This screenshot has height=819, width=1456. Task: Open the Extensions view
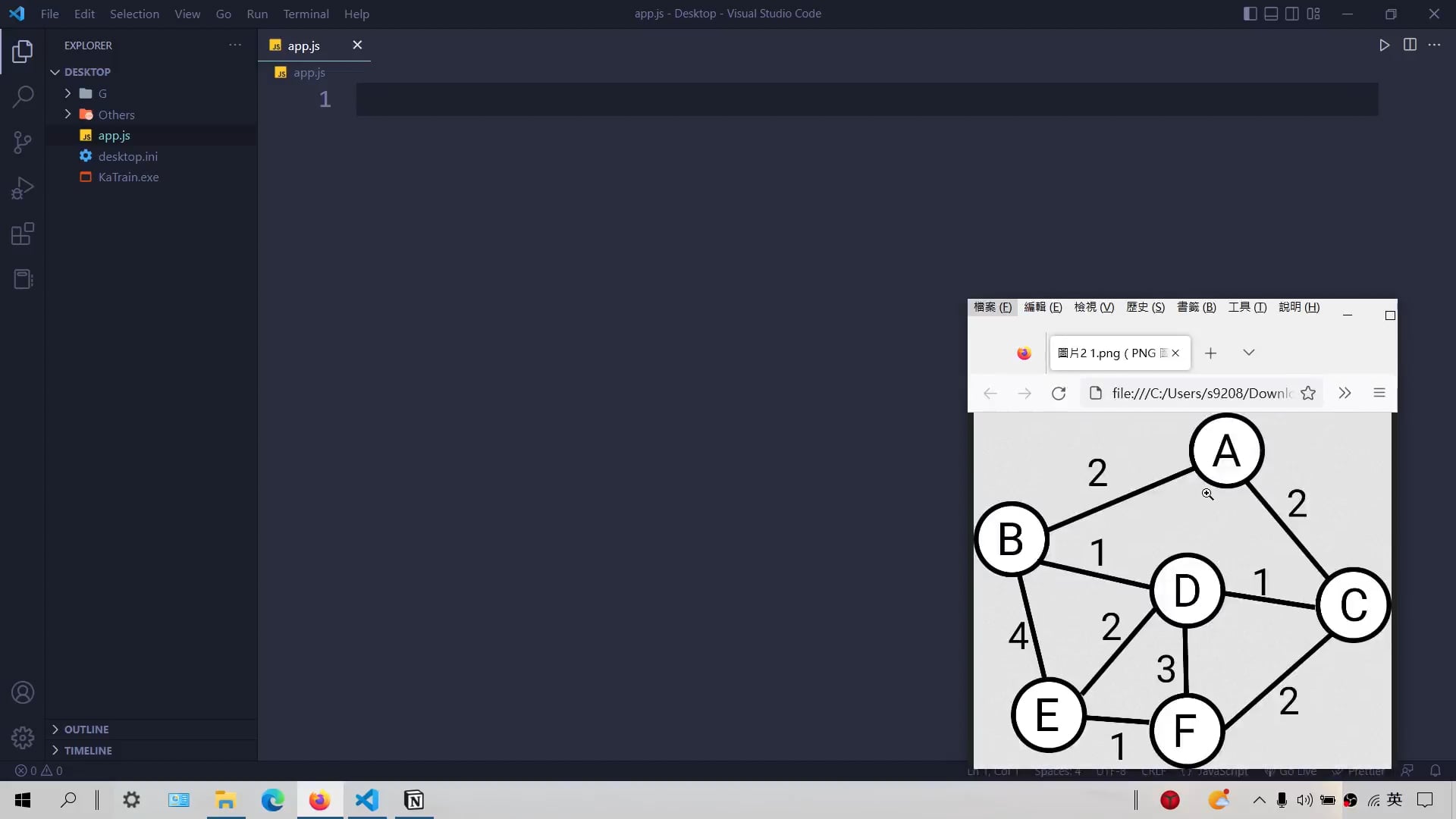coord(23,234)
